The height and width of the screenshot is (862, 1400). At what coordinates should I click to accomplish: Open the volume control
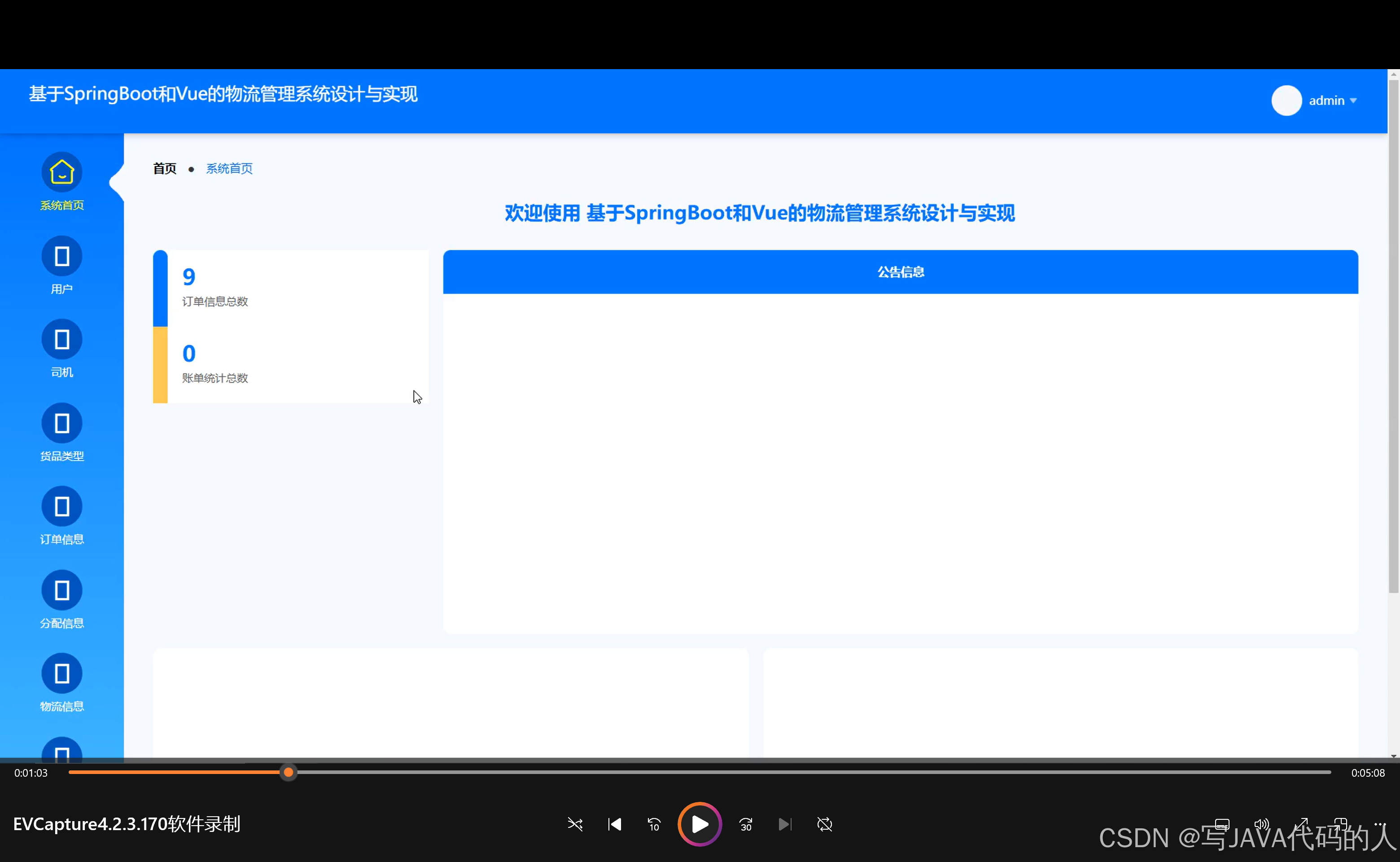tap(1261, 824)
